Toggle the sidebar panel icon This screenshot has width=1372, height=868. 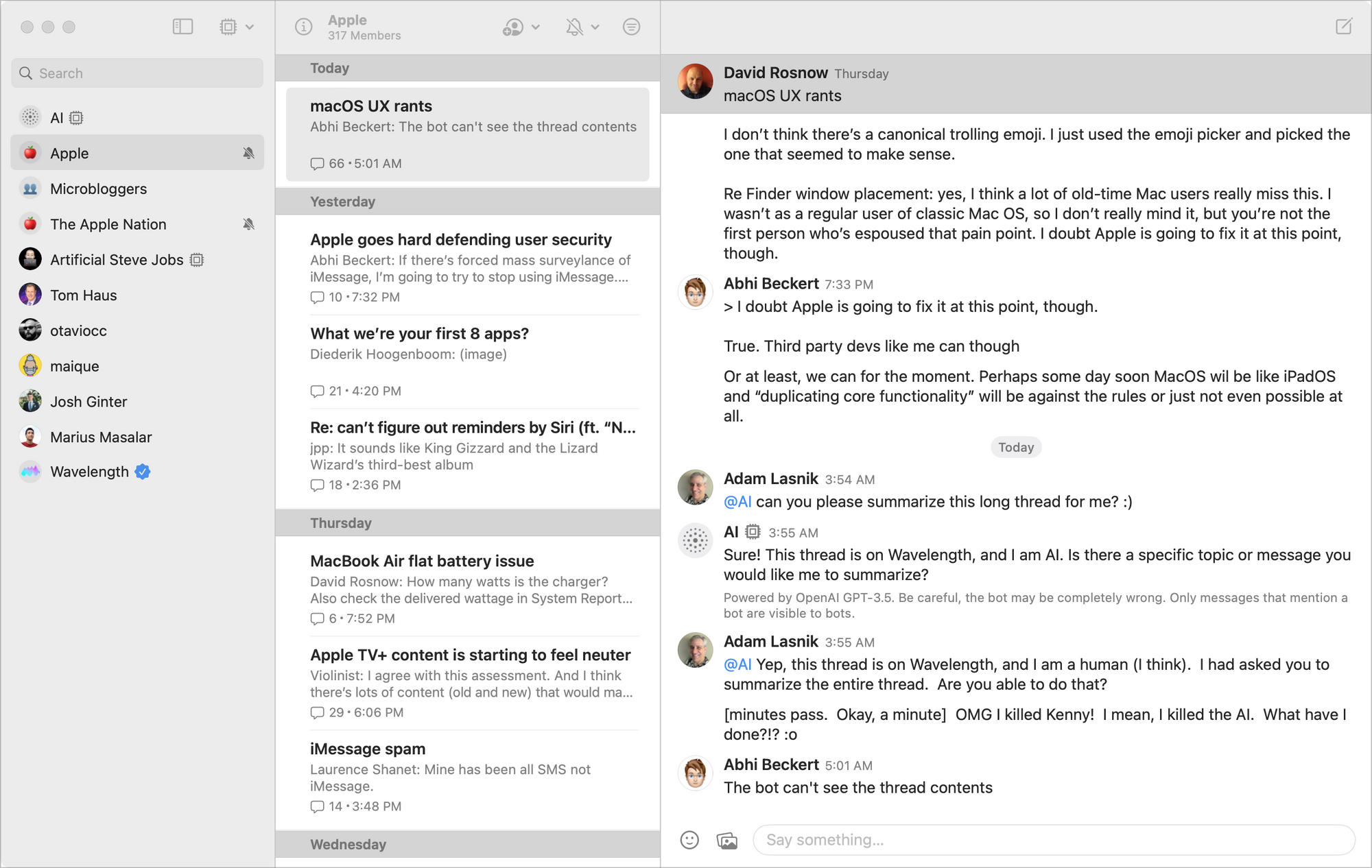coord(182,27)
